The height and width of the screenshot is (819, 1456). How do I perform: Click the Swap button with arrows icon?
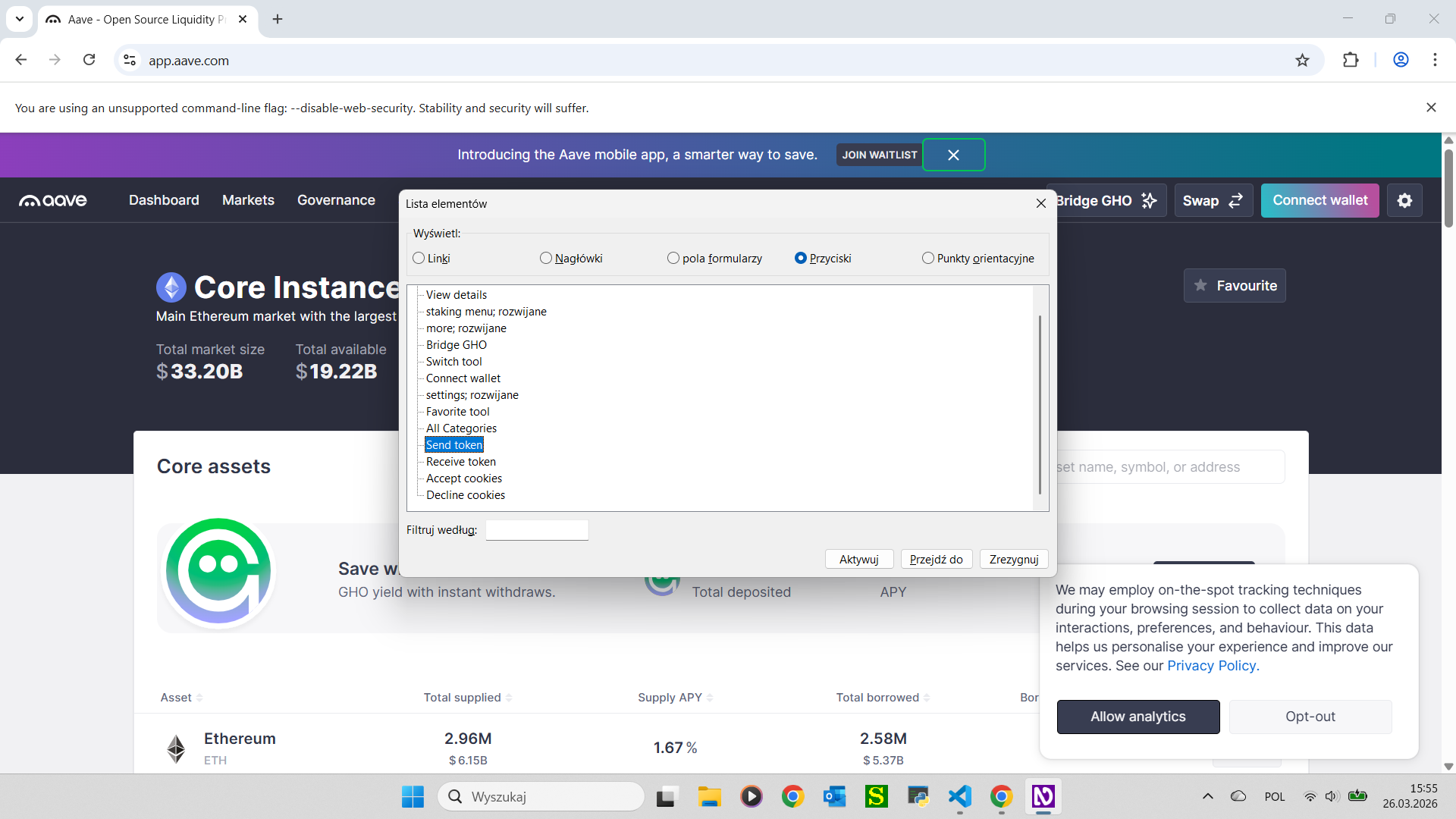[x=1213, y=200]
